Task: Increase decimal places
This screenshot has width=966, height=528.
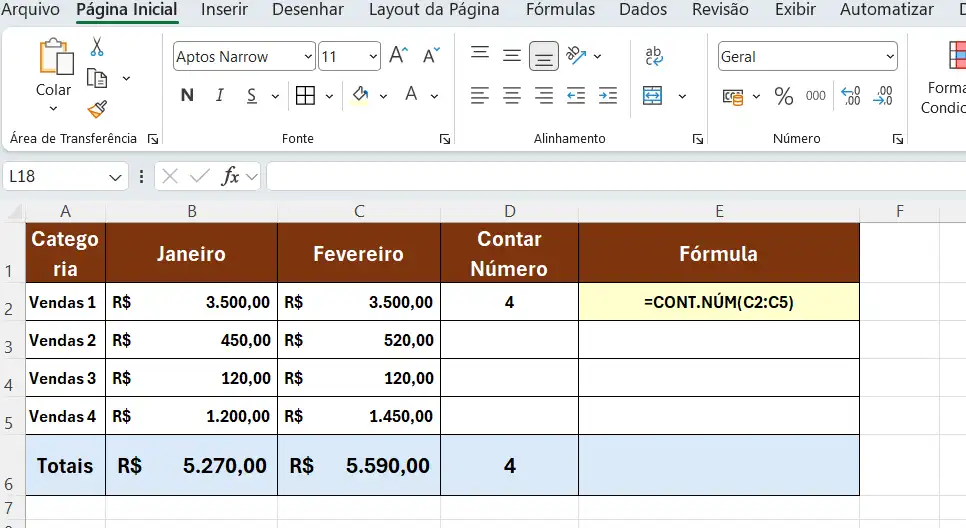Action: [x=851, y=96]
